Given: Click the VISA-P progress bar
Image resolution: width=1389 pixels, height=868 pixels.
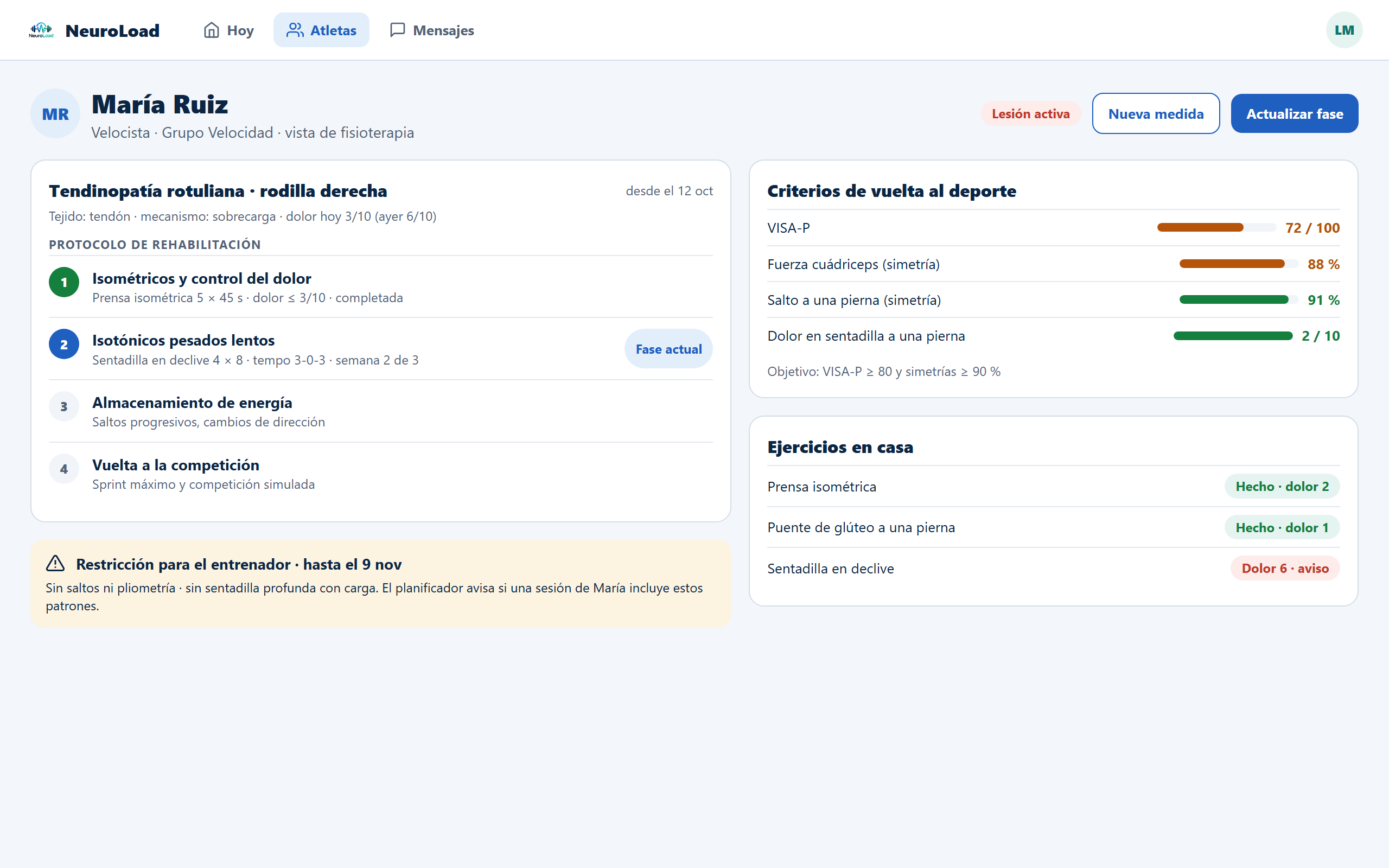Looking at the screenshot, I should 1216,228.
